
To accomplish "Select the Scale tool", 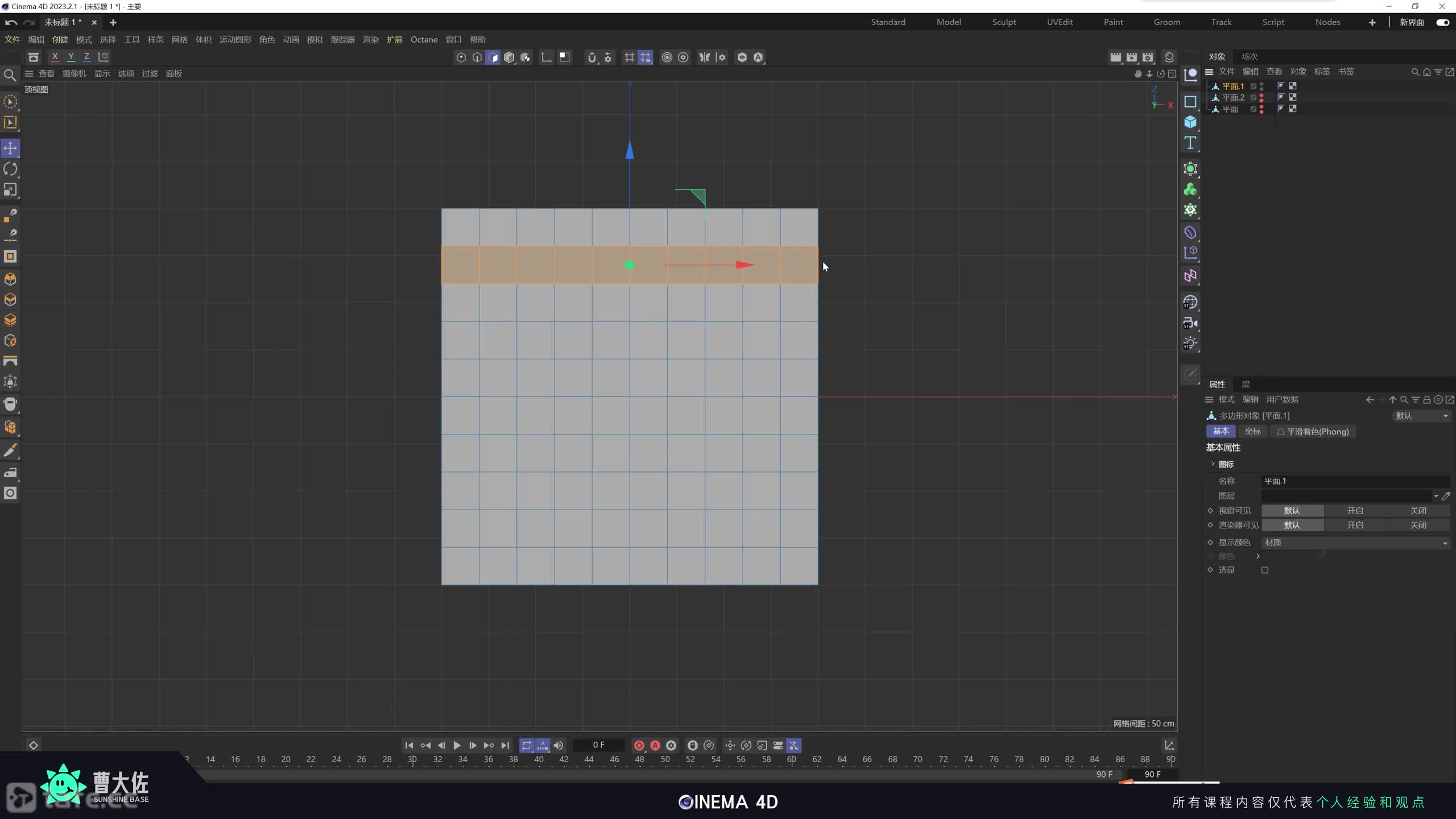I will coord(10,189).
